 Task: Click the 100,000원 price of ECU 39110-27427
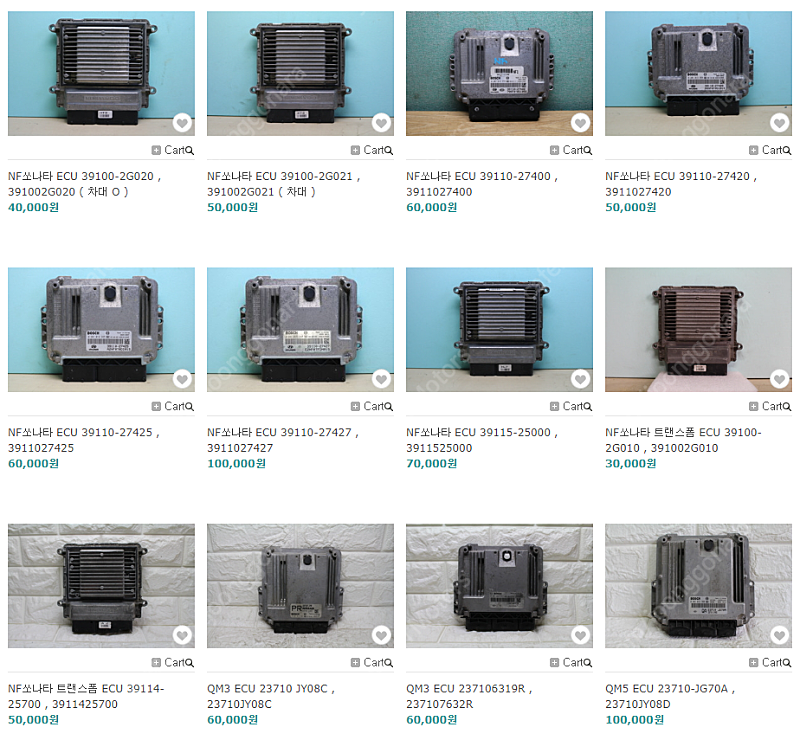(x=236, y=463)
